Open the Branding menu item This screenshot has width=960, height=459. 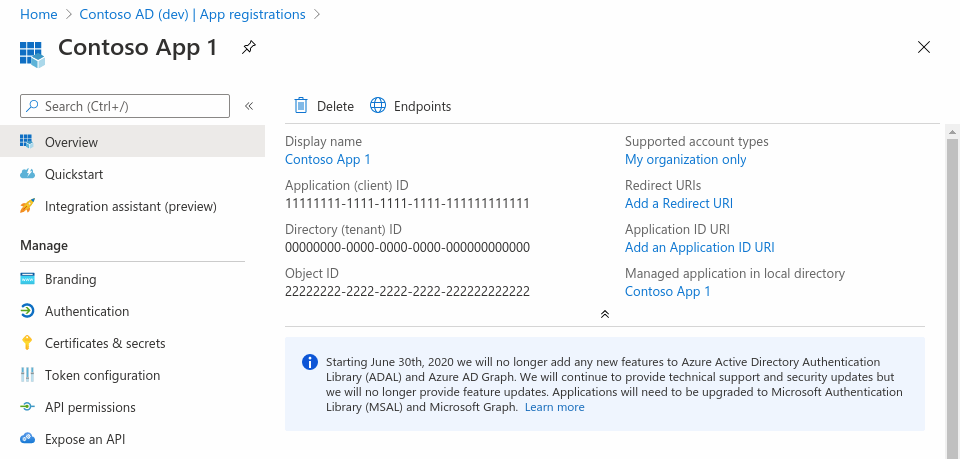coord(70,279)
